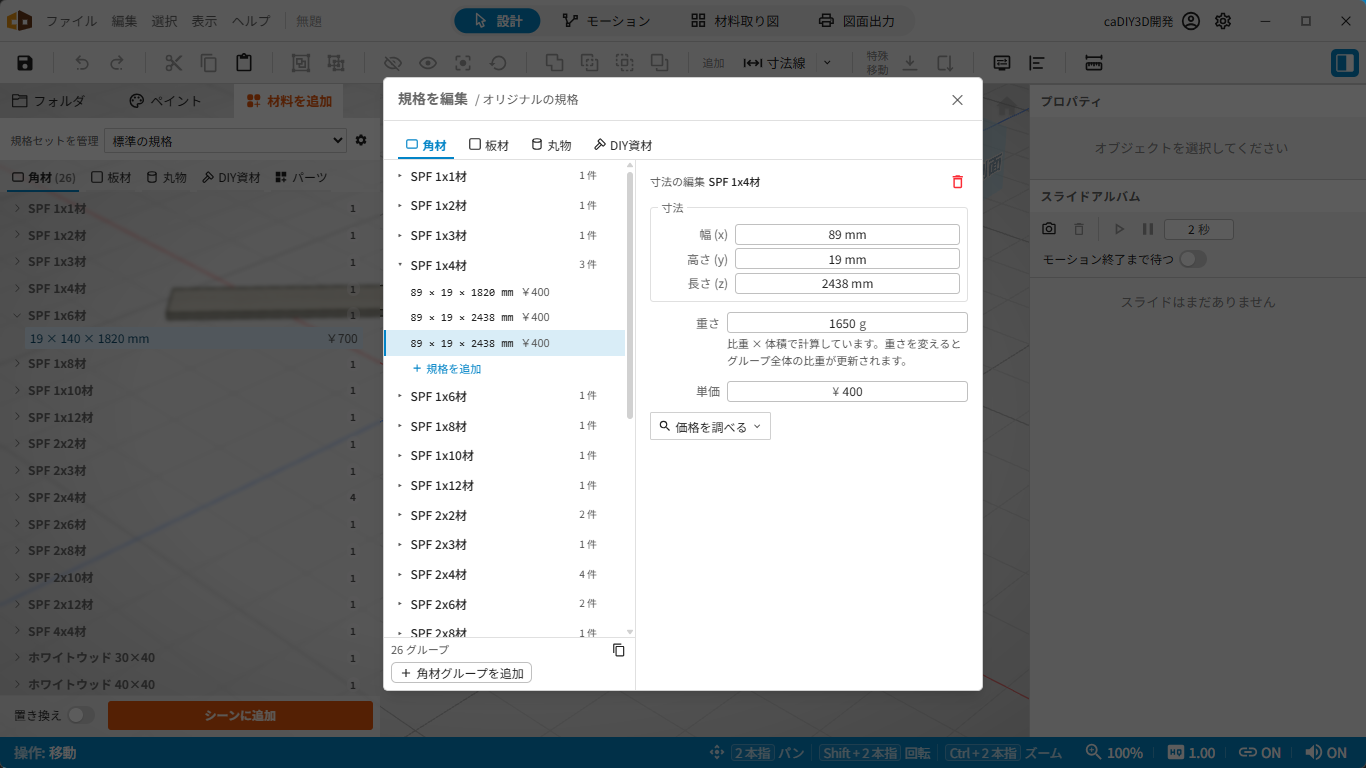Click the drop-to-floor download arrow icon

[x=910, y=63]
